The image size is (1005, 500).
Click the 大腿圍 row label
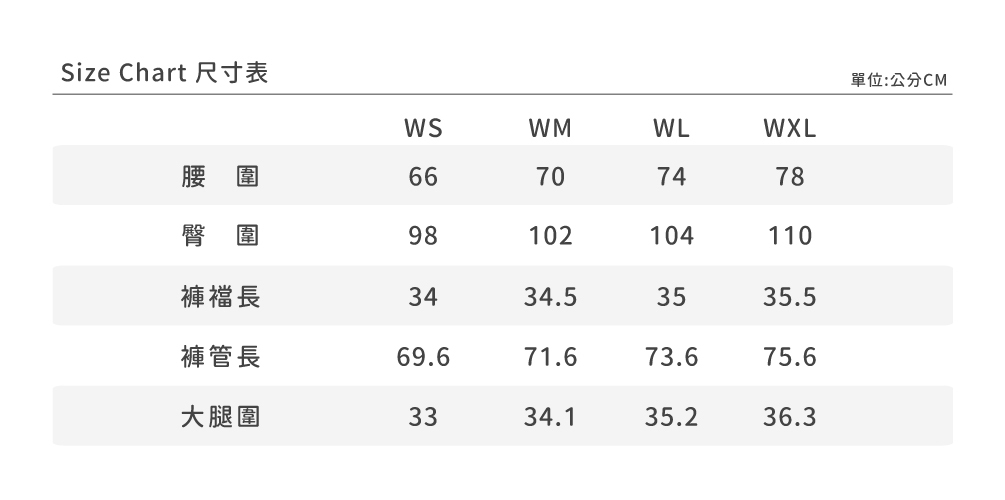pyautogui.click(x=221, y=416)
